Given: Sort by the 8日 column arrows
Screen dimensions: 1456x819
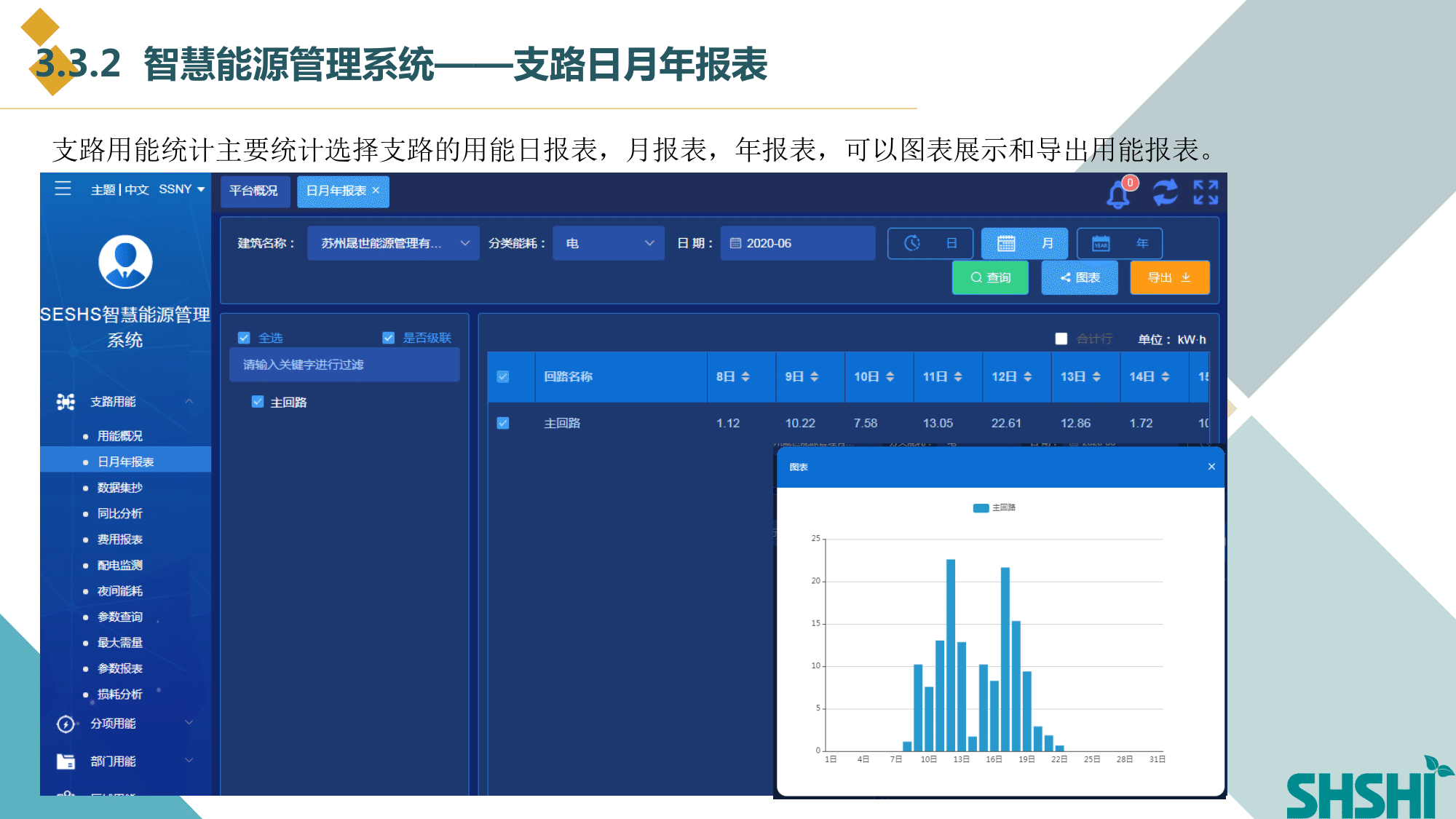Looking at the screenshot, I should tap(745, 376).
